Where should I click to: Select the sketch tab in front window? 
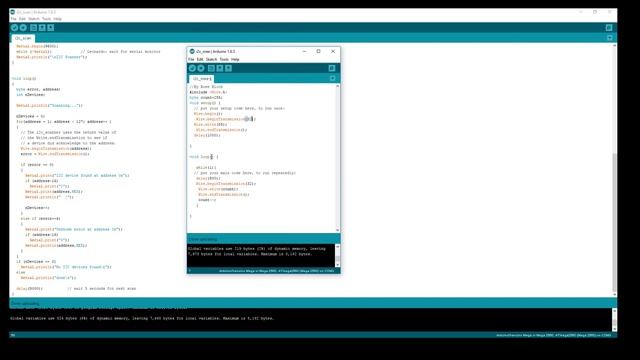tap(201, 78)
